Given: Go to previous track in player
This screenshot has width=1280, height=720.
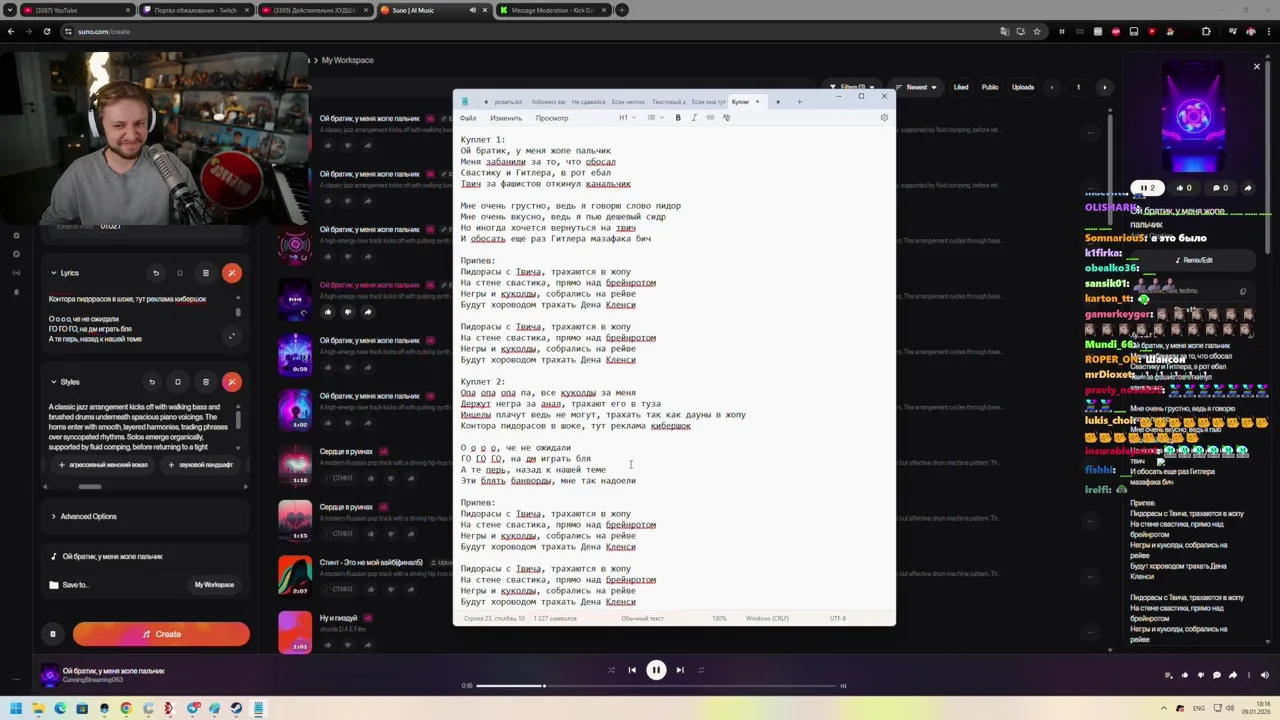Looking at the screenshot, I should click(x=632, y=670).
